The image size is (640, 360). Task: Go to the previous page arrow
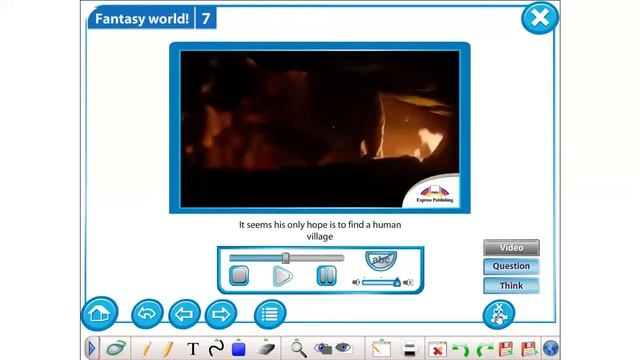tap(184, 314)
